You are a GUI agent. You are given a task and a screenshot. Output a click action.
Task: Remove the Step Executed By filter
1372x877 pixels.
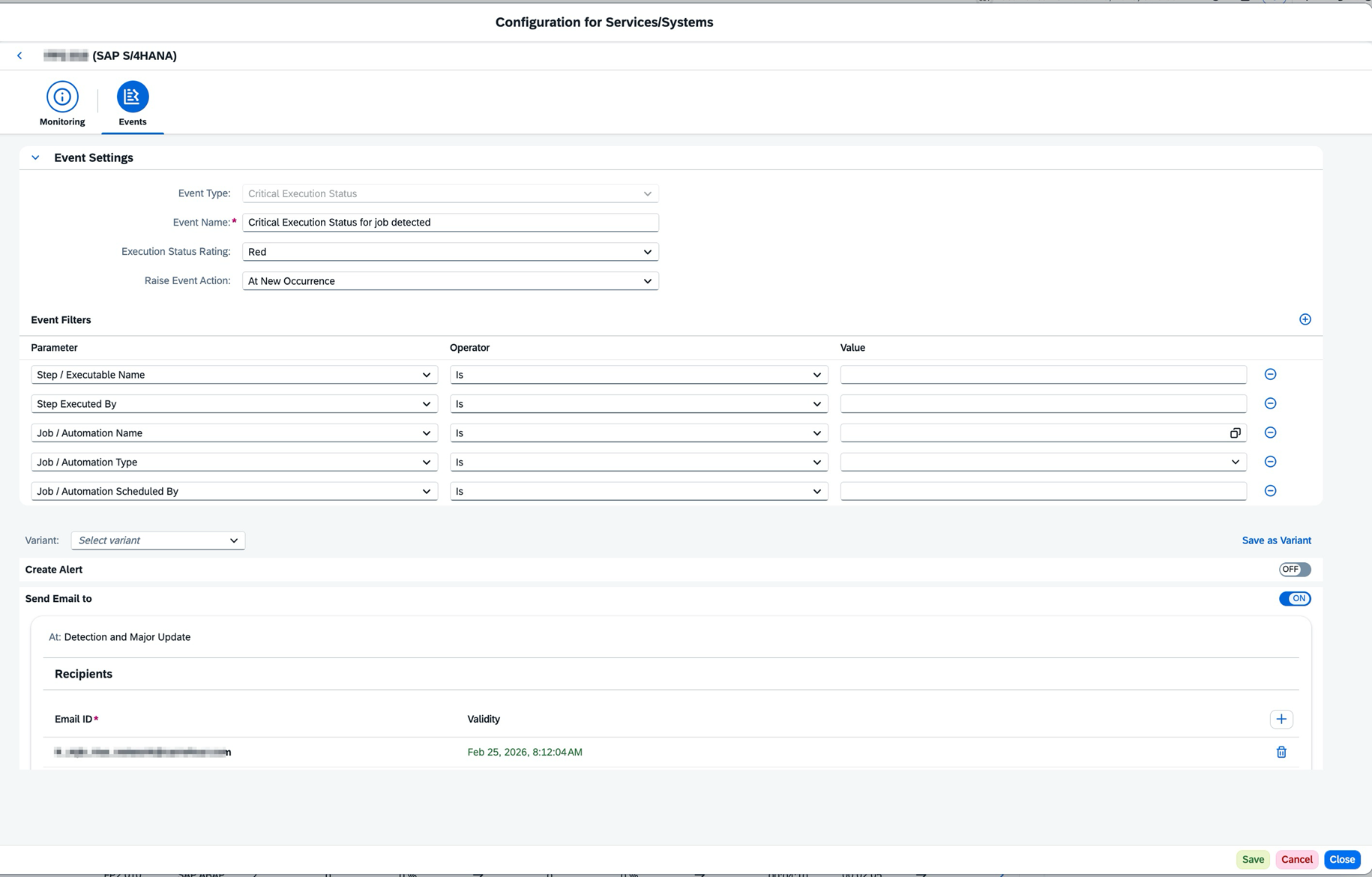click(x=1270, y=403)
